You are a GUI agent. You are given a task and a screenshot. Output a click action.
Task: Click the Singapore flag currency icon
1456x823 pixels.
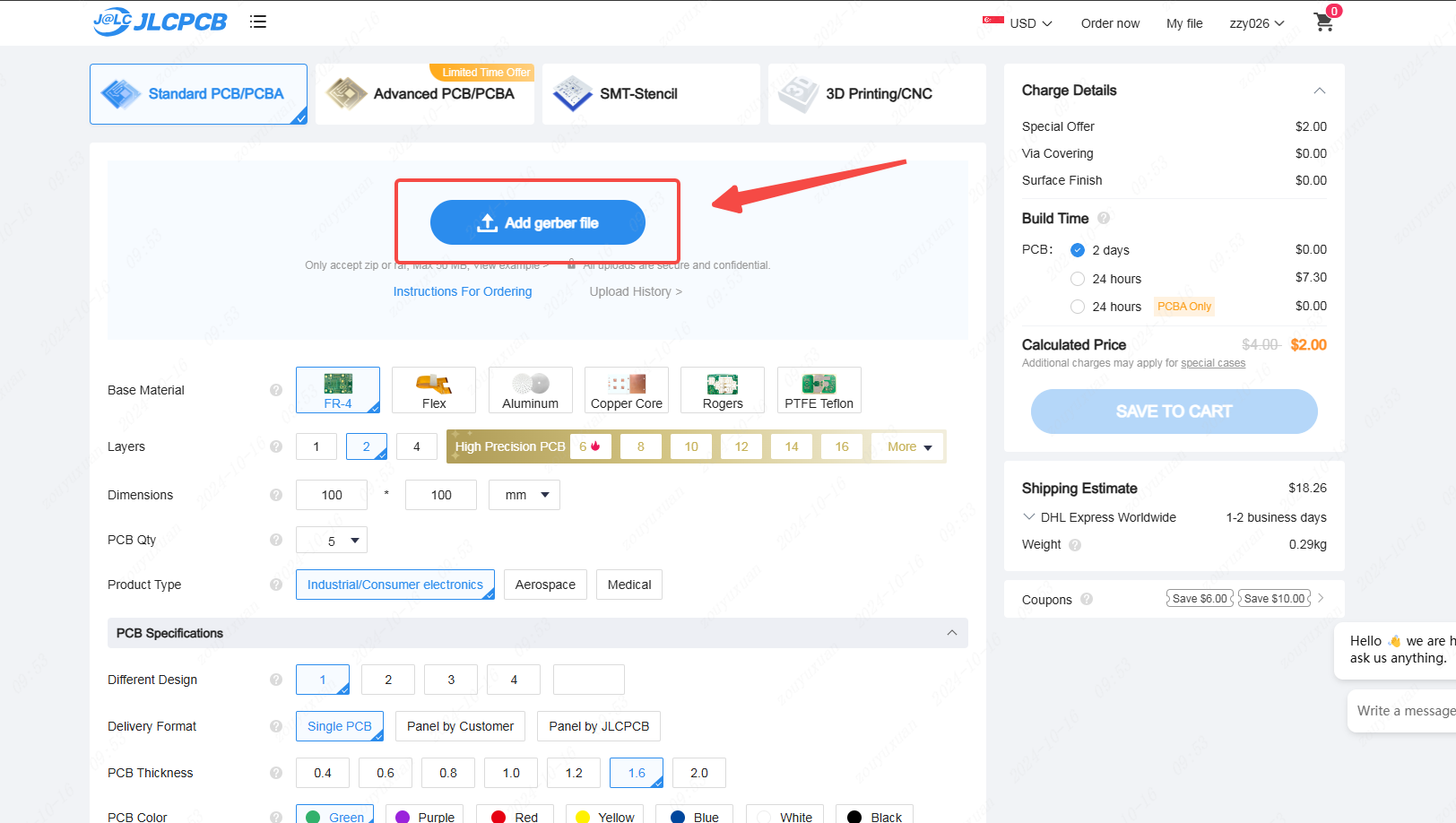(x=992, y=22)
